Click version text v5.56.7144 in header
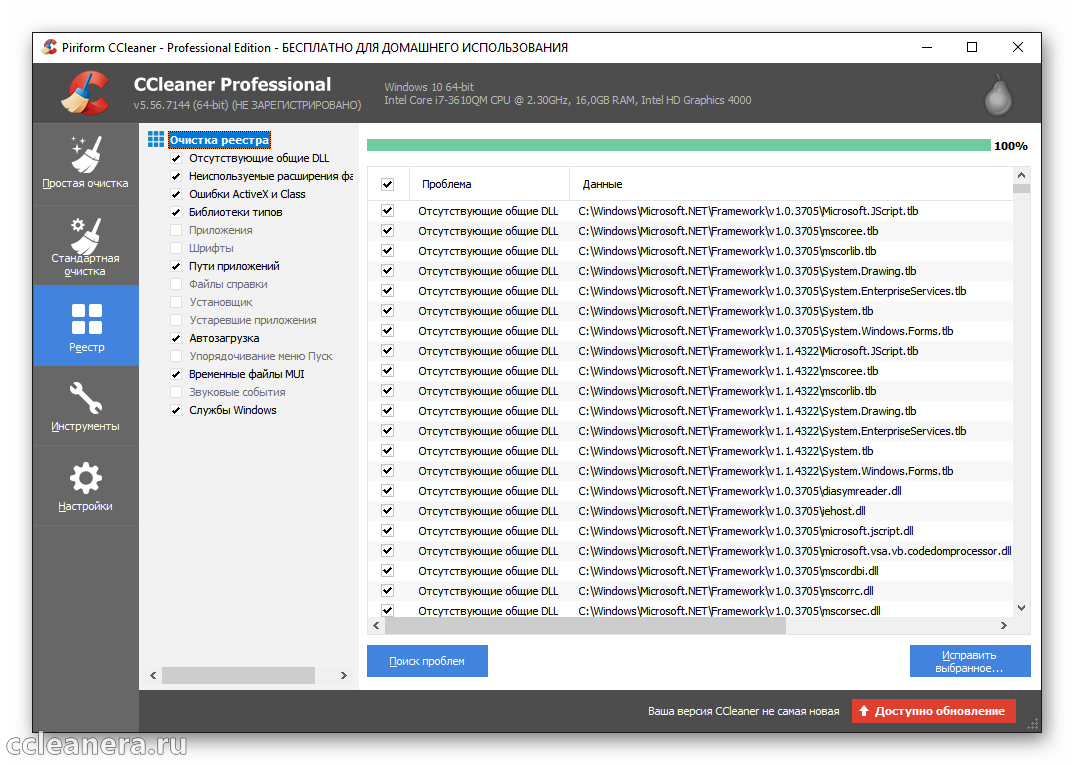 (x=247, y=105)
